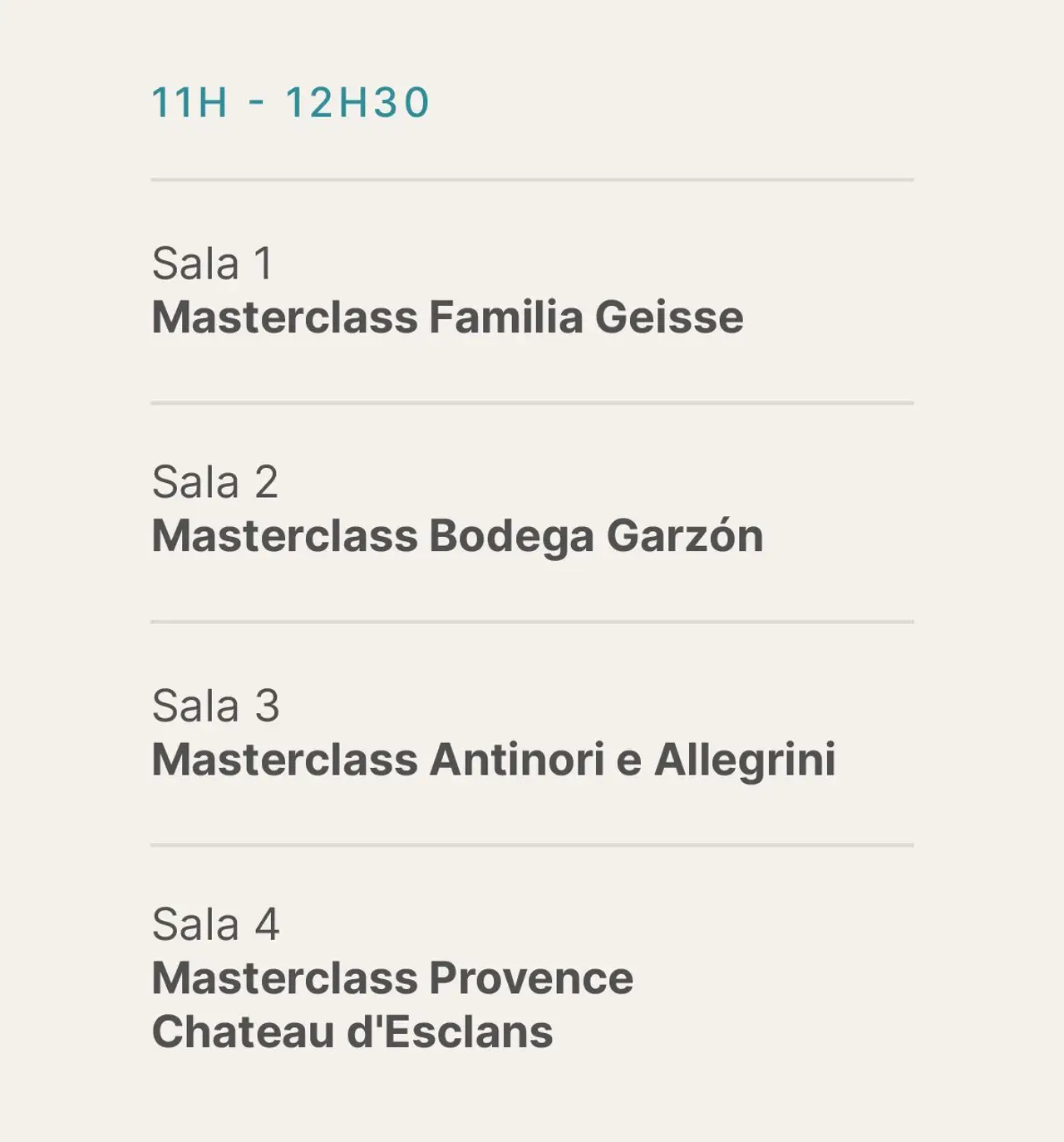Select the Sala 3 room label
Screen dimensions: 1064x1142
pyautogui.click(x=215, y=706)
